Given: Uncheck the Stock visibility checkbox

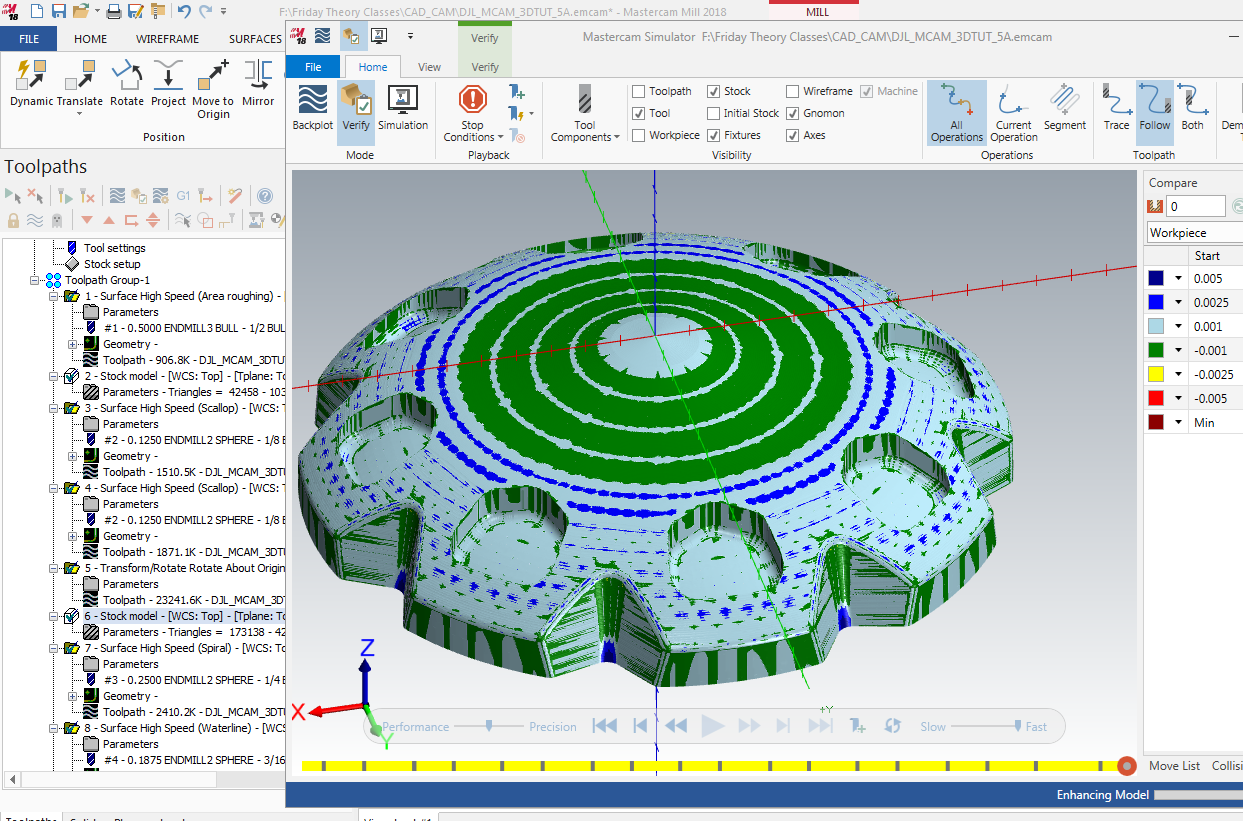Looking at the screenshot, I should coord(714,91).
